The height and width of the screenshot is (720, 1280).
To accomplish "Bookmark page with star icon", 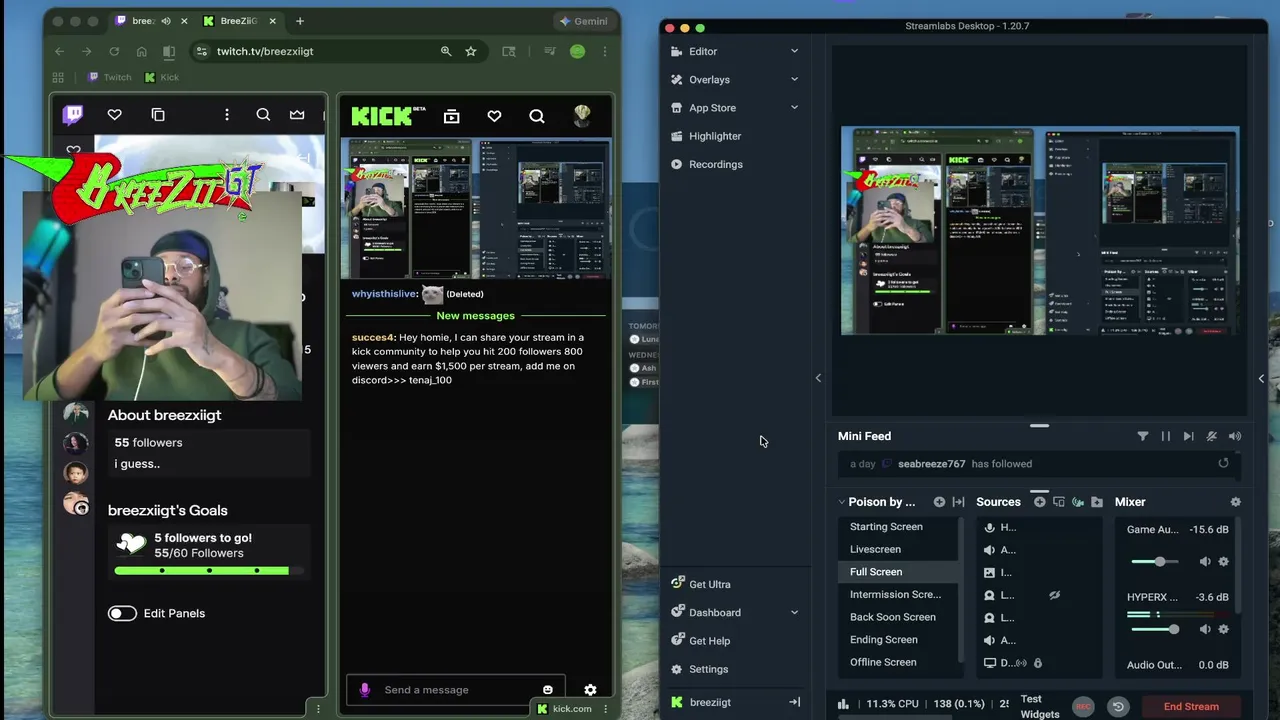I will 471,51.
